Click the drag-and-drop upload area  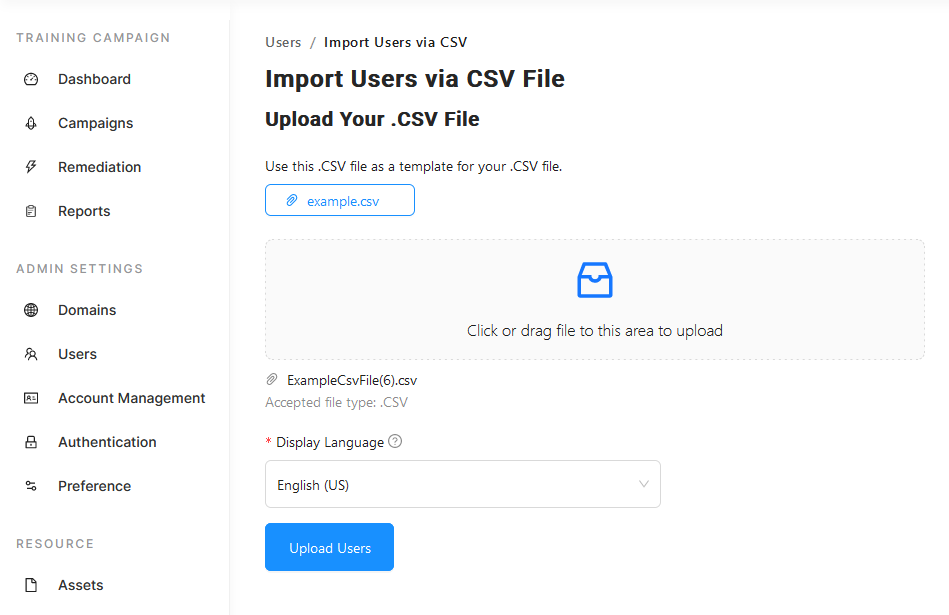[x=594, y=298]
